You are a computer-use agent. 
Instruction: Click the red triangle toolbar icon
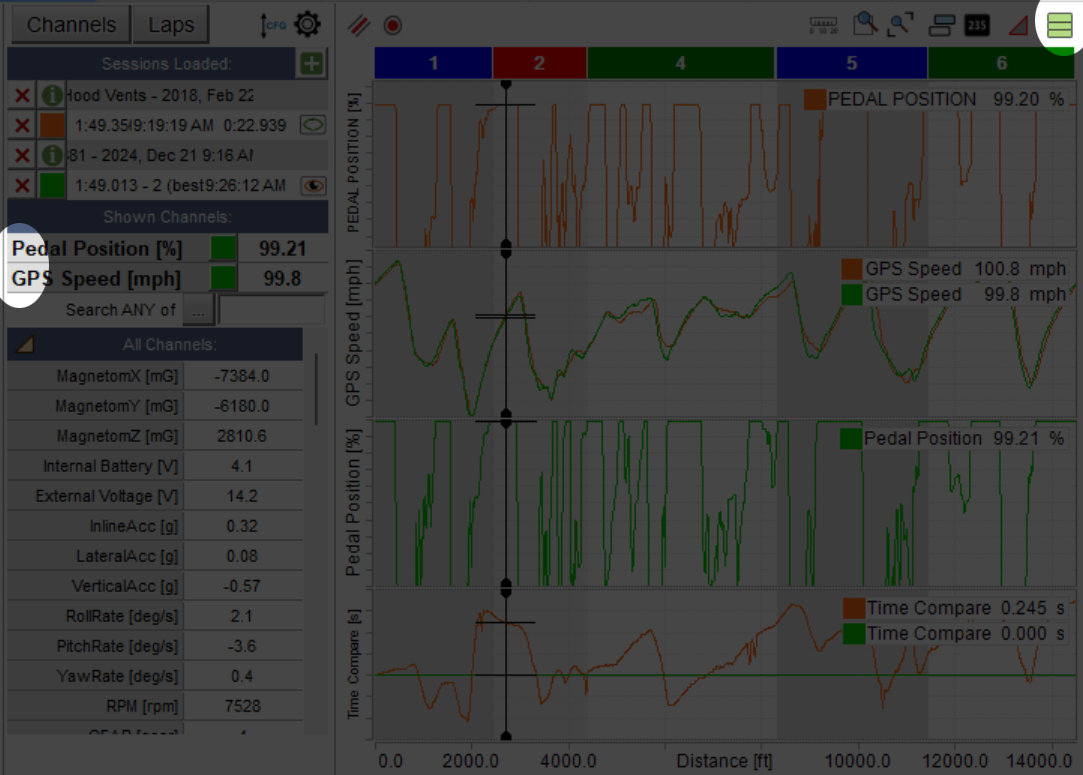coord(1018,26)
